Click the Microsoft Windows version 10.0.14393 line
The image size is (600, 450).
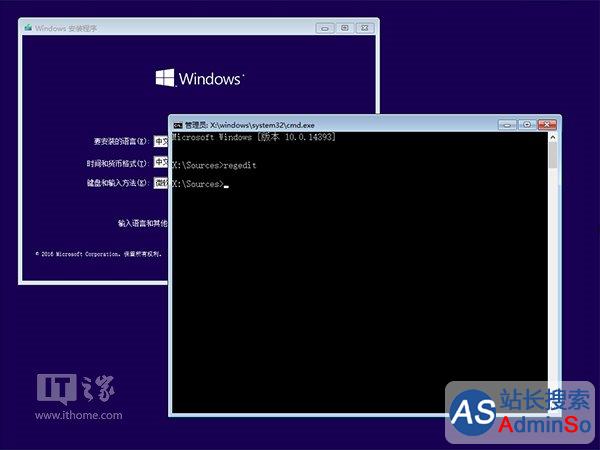coord(254,137)
